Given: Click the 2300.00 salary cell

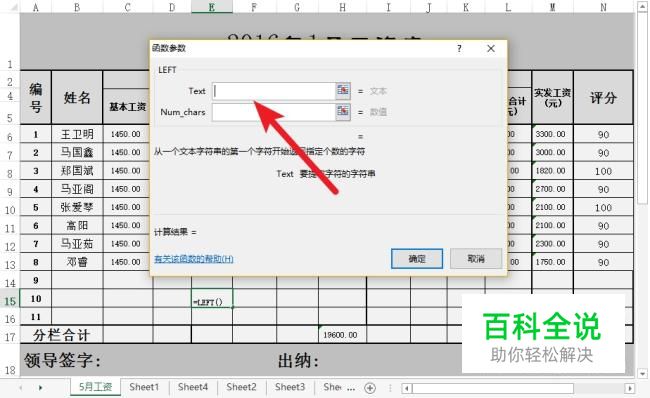Looking at the screenshot, I should pos(553,244).
